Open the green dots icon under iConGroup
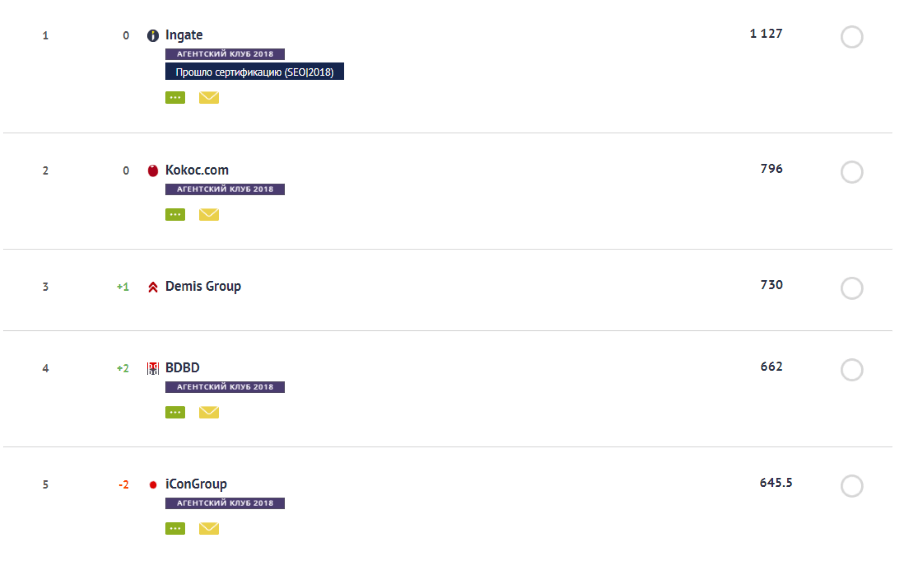Viewport: 900px width, 562px height. 175,529
